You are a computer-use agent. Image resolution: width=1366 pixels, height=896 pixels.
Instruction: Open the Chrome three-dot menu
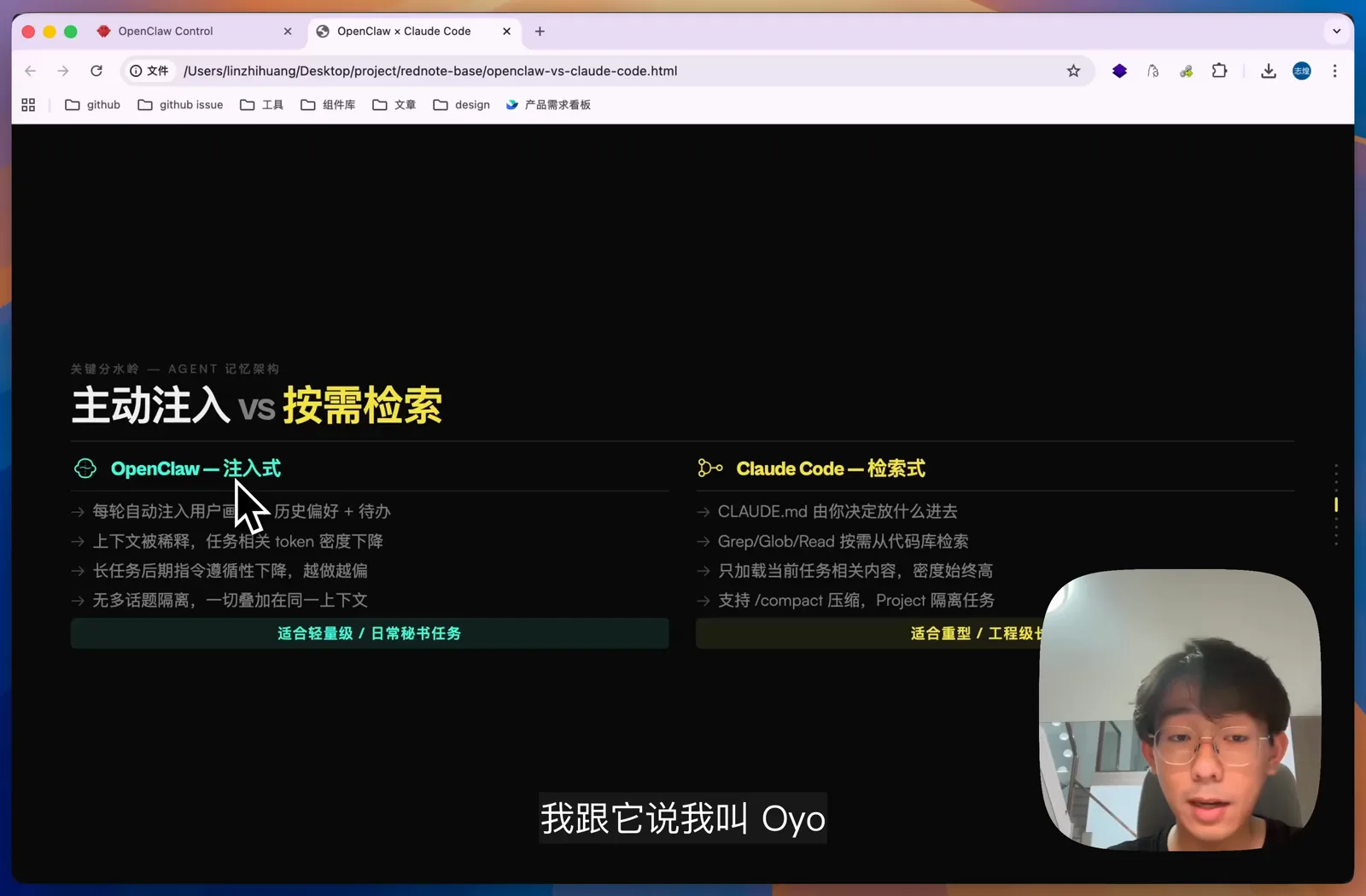coord(1334,71)
